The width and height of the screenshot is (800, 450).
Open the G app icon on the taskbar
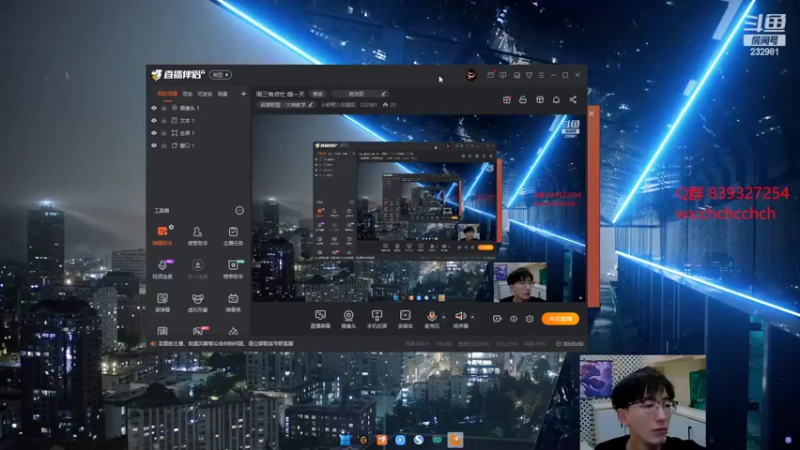click(x=364, y=440)
